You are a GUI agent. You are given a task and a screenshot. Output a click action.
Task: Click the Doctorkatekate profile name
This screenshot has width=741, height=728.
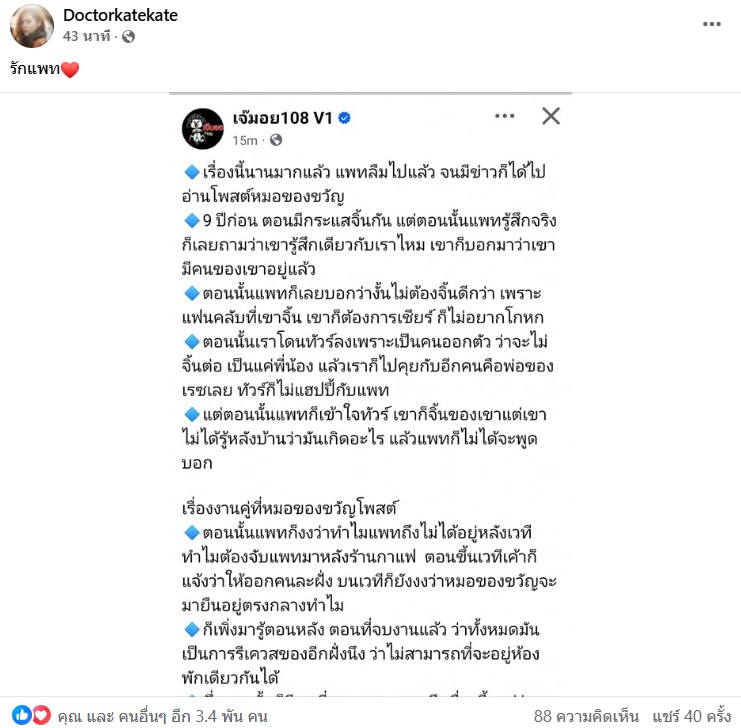(121, 15)
